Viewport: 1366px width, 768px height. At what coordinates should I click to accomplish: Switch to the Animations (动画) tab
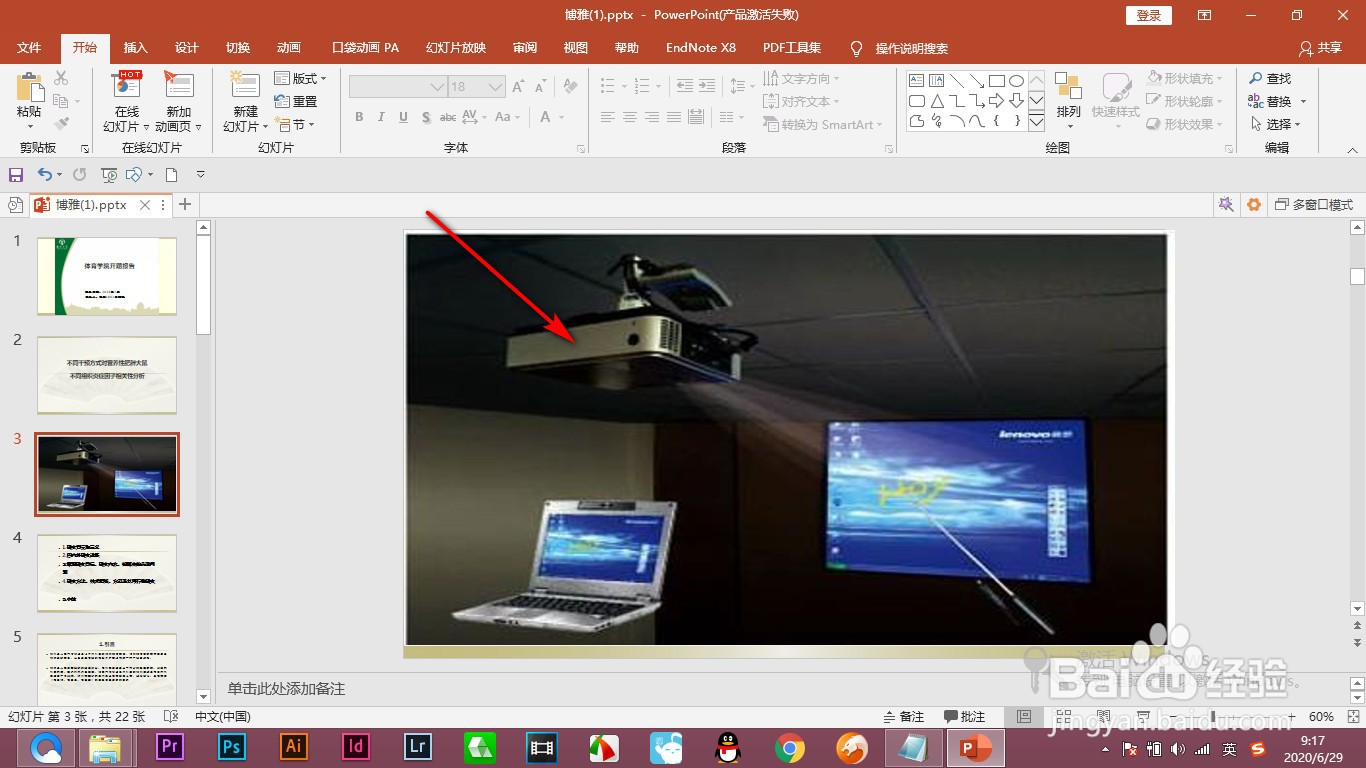click(x=289, y=48)
